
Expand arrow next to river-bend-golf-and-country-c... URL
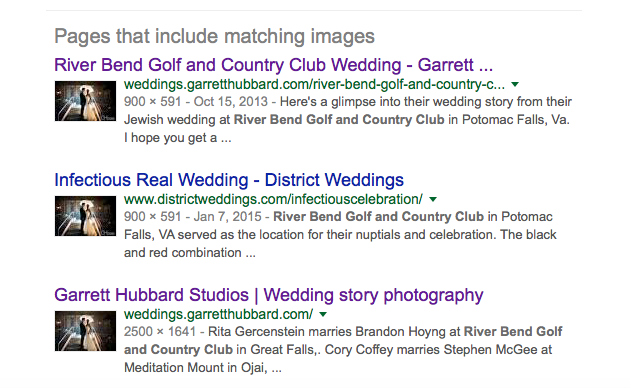515,85
